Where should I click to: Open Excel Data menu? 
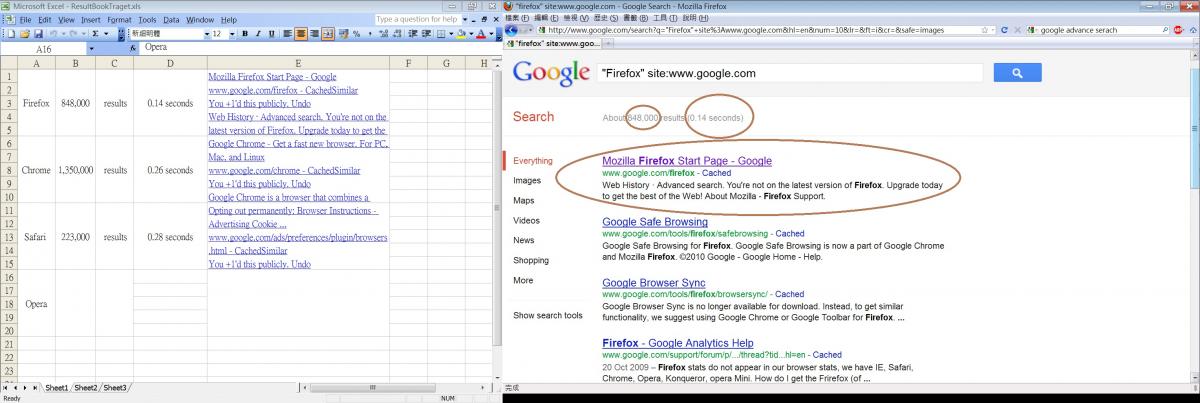tap(171, 19)
